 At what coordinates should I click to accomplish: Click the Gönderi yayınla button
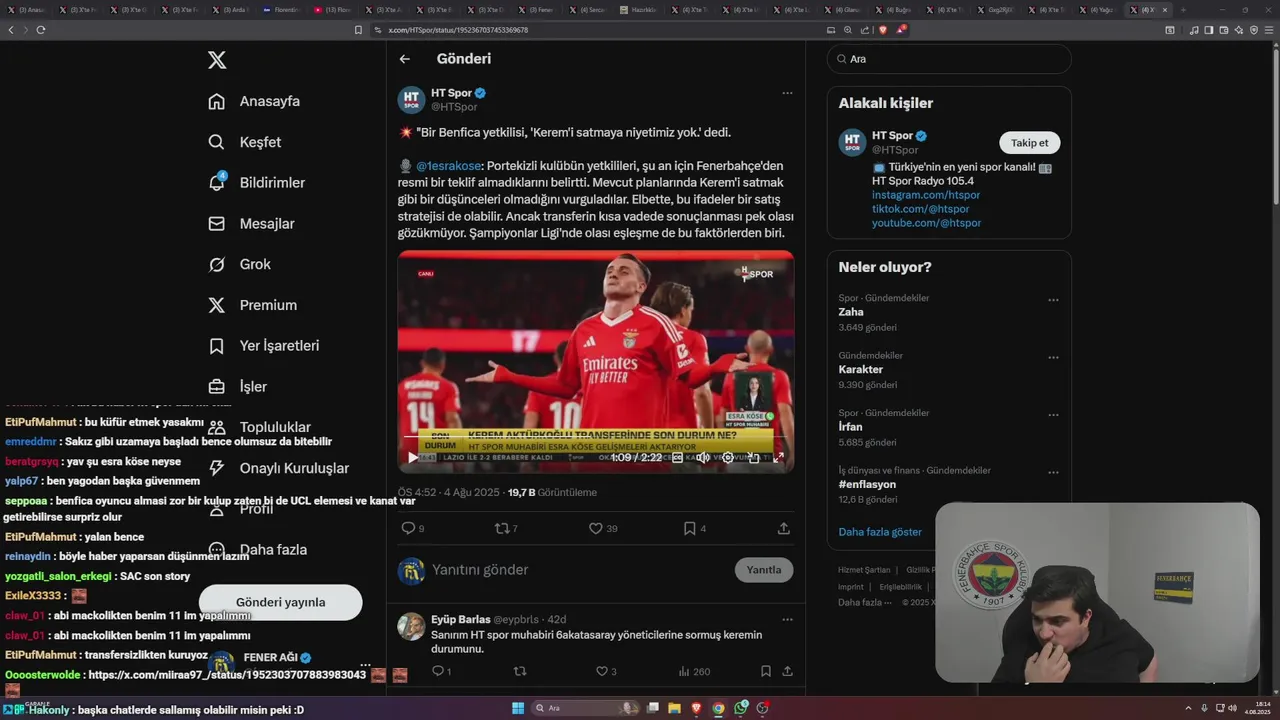pyautogui.click(x=280, y=602)
